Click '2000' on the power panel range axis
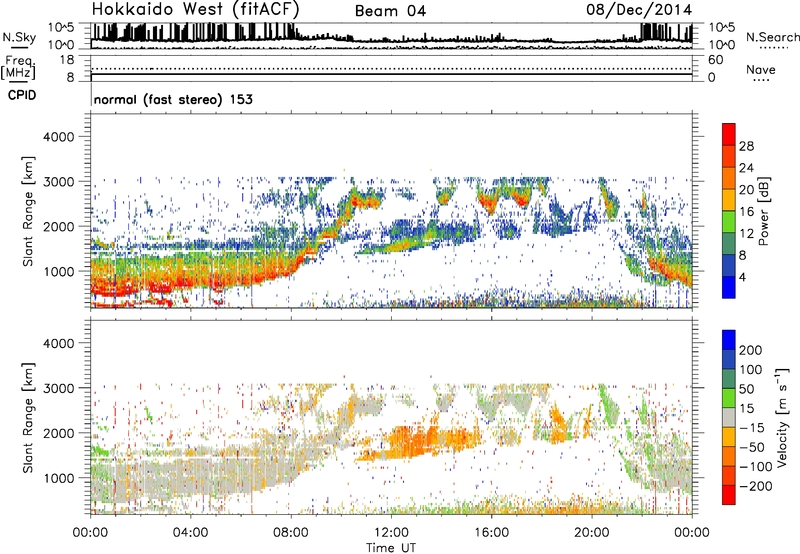The height and width of the screenshot is (554, 800). coord(58,226)
